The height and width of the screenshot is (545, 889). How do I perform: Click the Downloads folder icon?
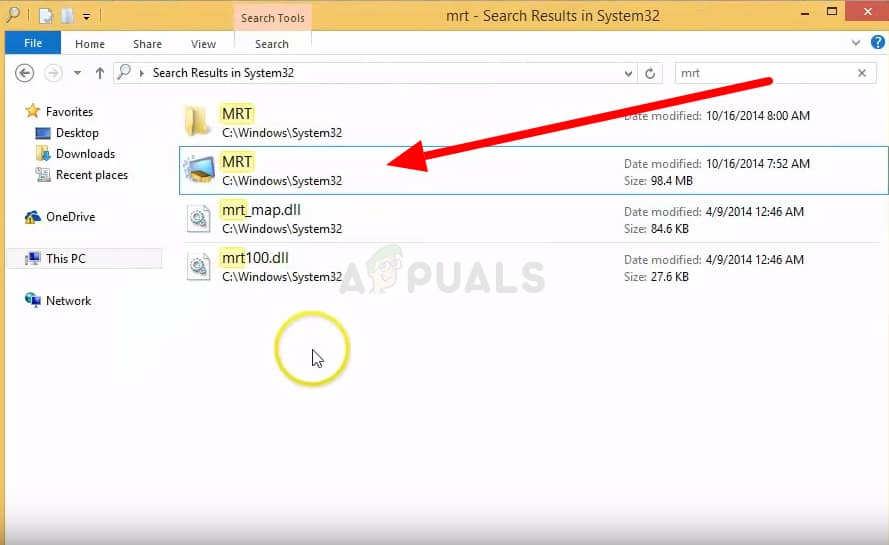[43, 154]
